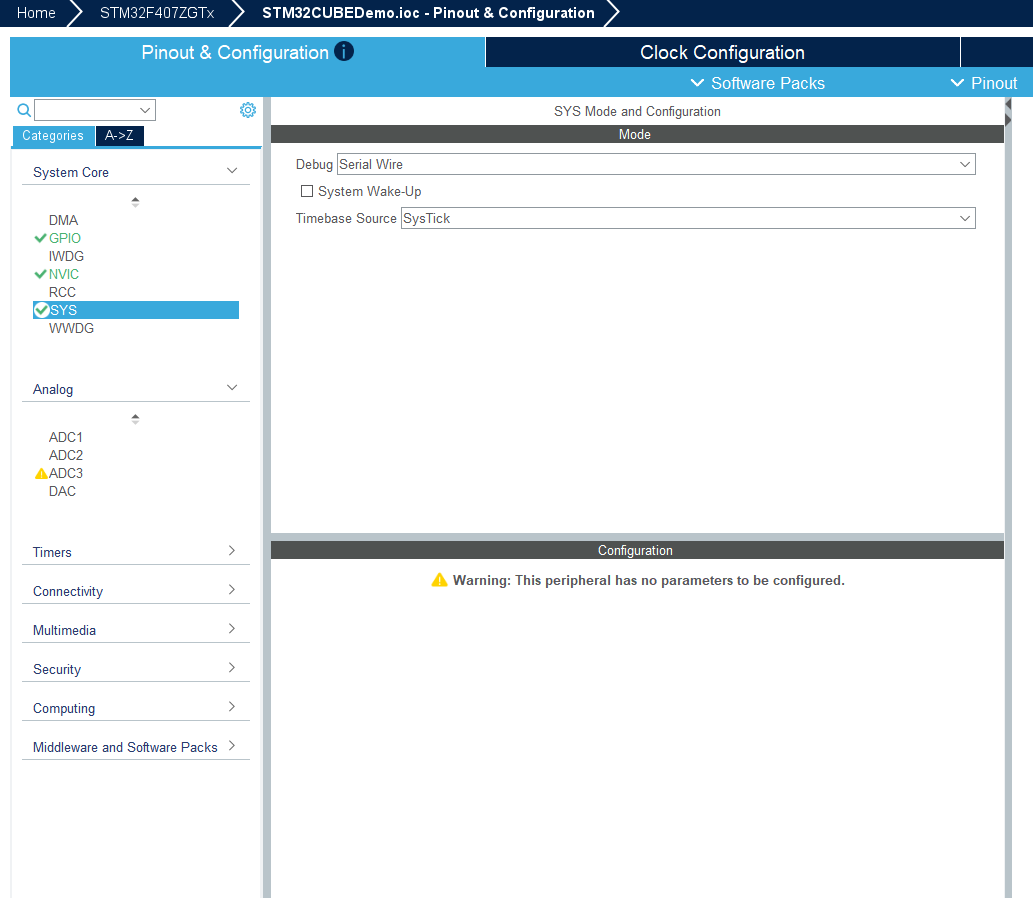This screenshot has width=1033, height=898.
Task: Click the info icon beside Pinout & Configuration
Action: pos(344,51)
